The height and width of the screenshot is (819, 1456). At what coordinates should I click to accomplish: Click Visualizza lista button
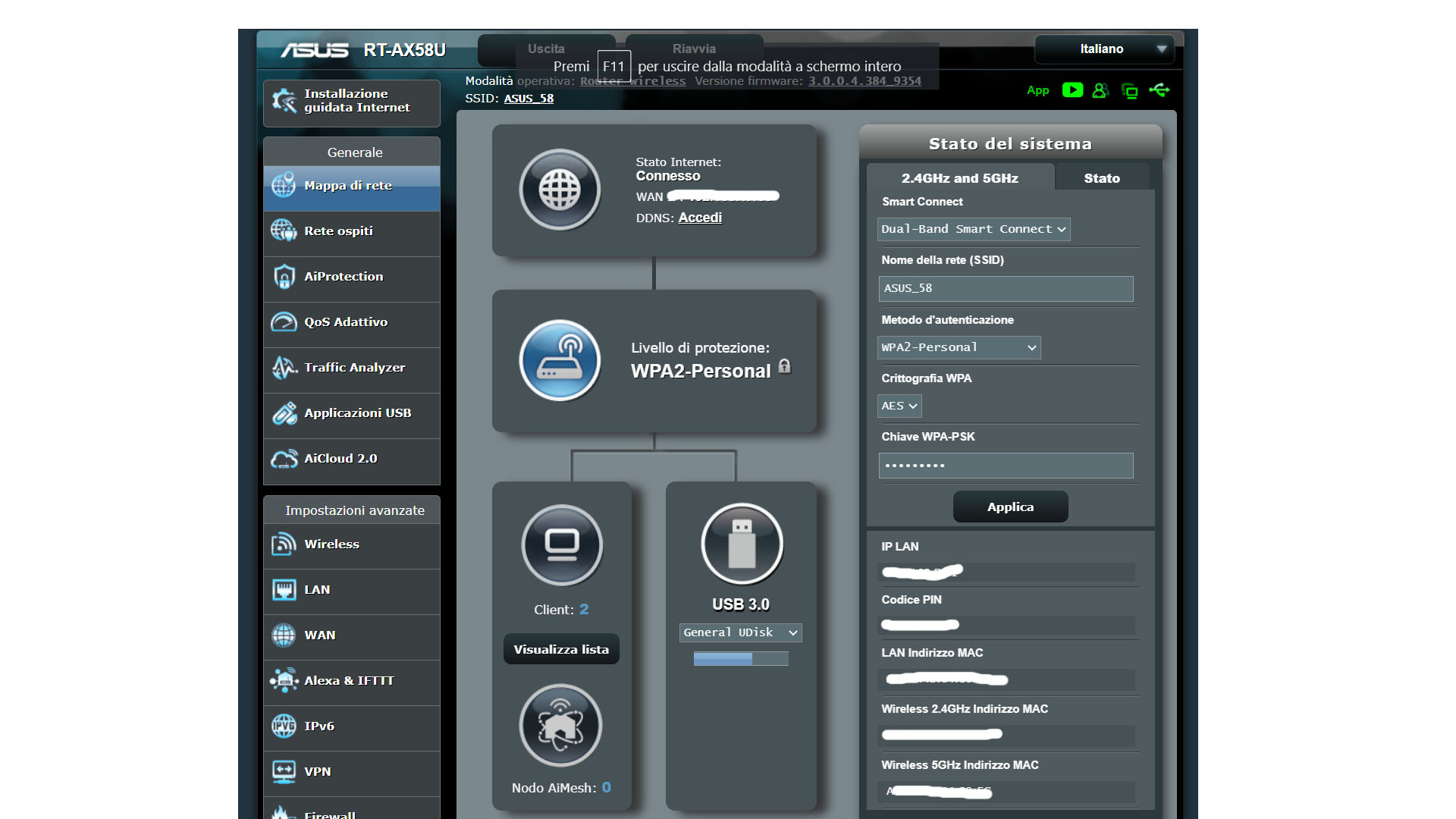(x=561, y=650)
